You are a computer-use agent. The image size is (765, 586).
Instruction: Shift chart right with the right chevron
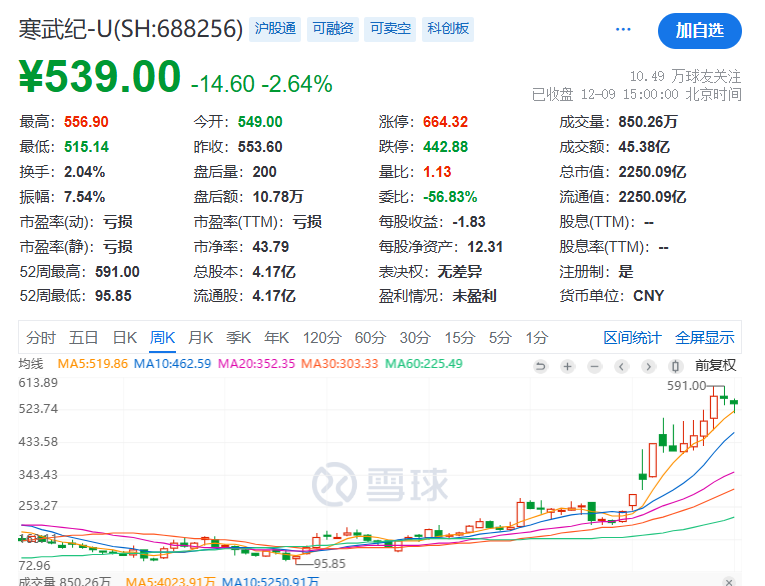(x=648, y=366)
